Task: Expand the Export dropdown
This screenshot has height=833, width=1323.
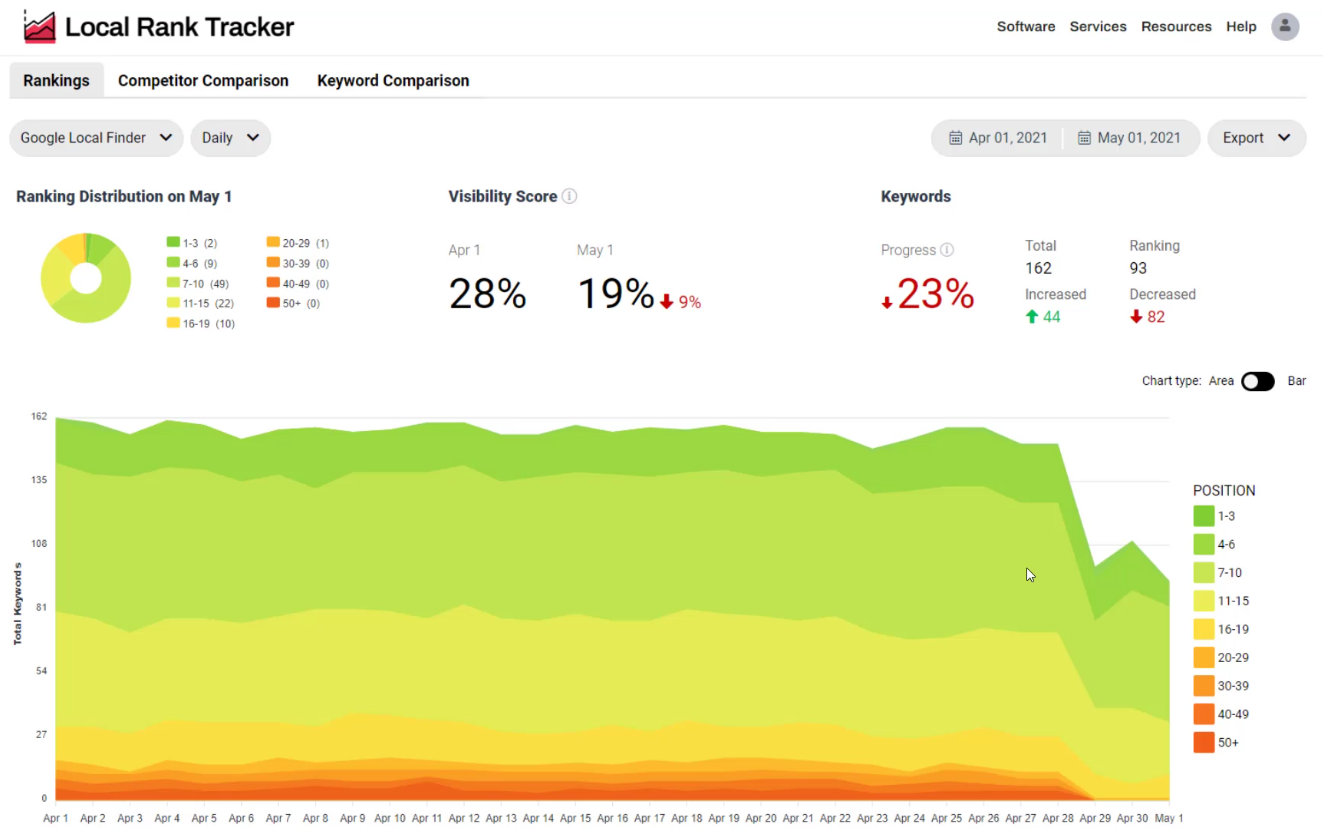Action: 1256,138
